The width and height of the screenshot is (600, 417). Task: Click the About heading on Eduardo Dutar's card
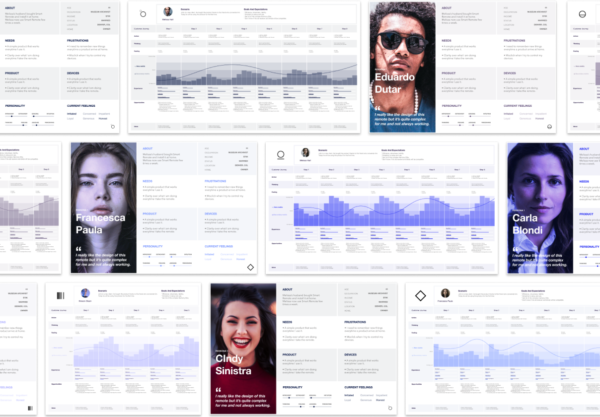click(445, 8)
